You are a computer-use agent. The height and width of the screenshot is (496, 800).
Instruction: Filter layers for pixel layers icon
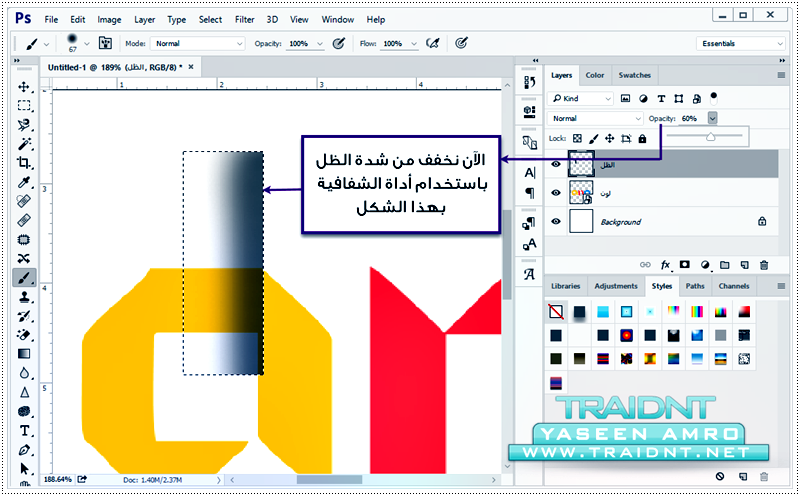(625, 98)
